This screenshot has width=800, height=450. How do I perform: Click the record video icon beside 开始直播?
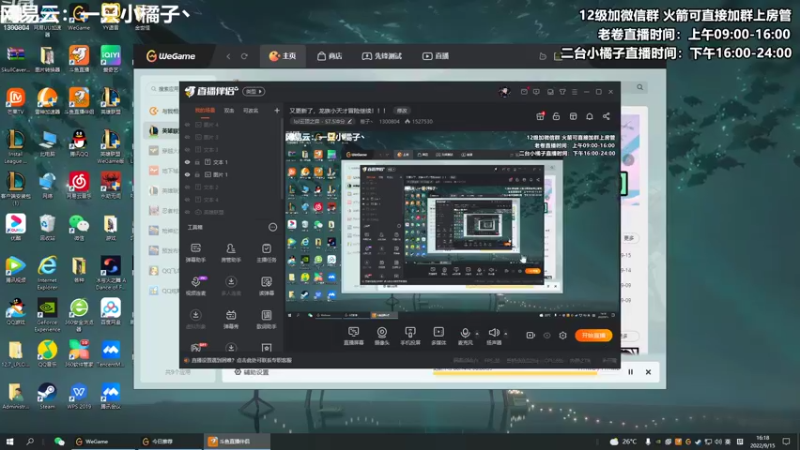click(530, 335)
